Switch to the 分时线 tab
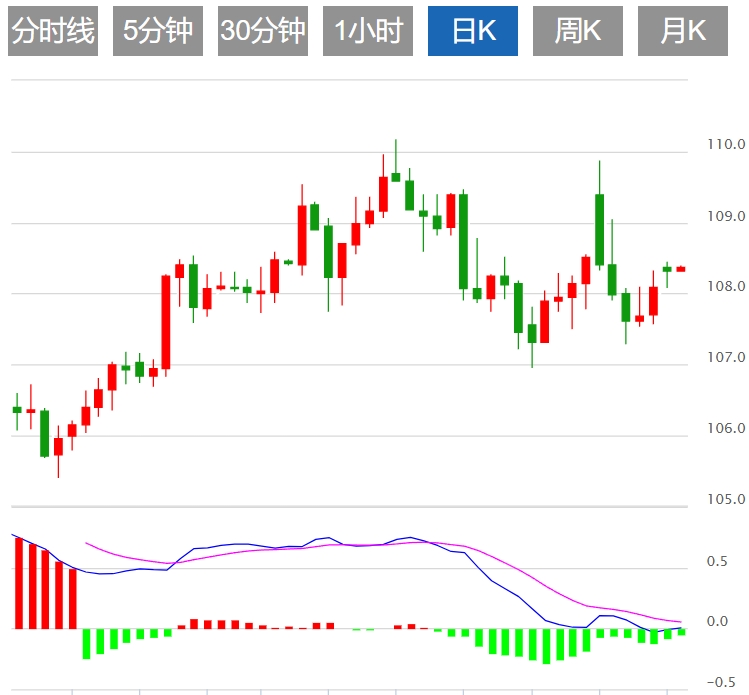The height and width of the screenshot is (695, 749). pyautogui.click(x=53, y=31)
